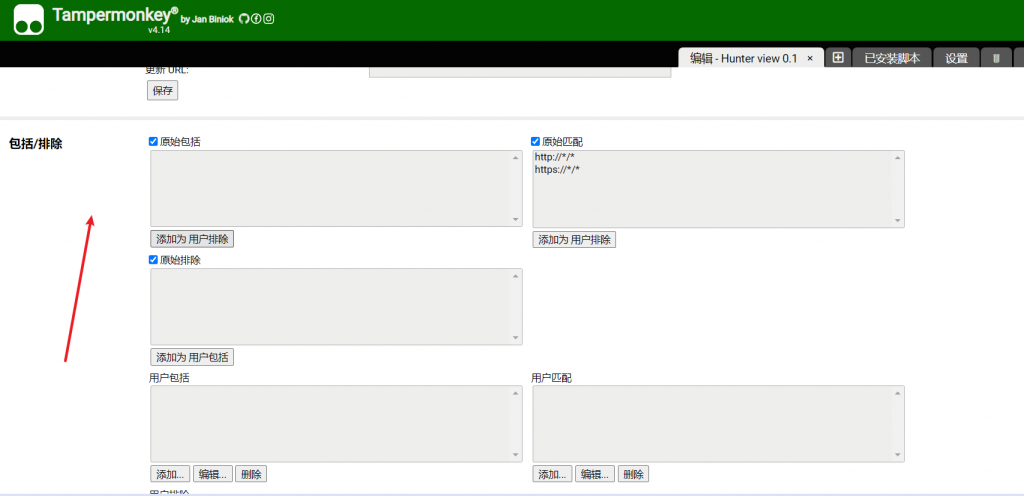Click scroll-down arrow of 原始包括 box
The width and height of the screenshot is (1024, 496).
coord(515,220)
